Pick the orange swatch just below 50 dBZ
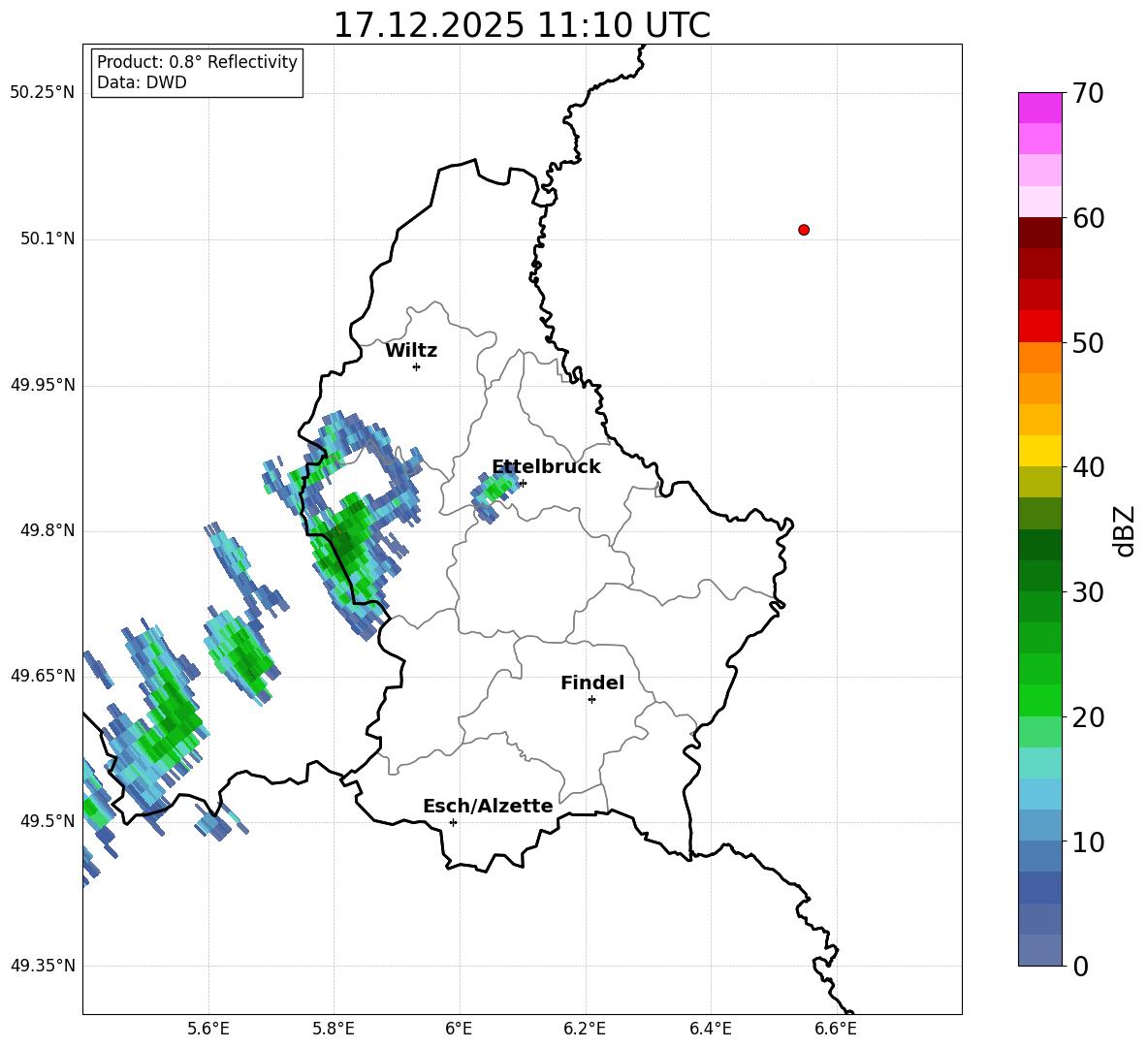Screen dimensions: 1148x1048 coord(1040,357)
